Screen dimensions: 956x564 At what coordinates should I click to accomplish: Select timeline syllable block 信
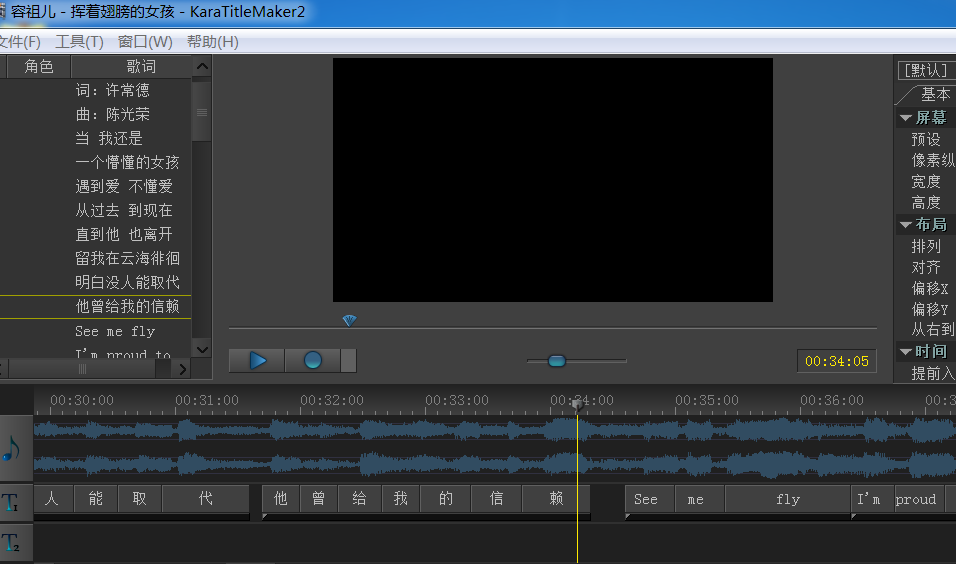pos(496,499)
